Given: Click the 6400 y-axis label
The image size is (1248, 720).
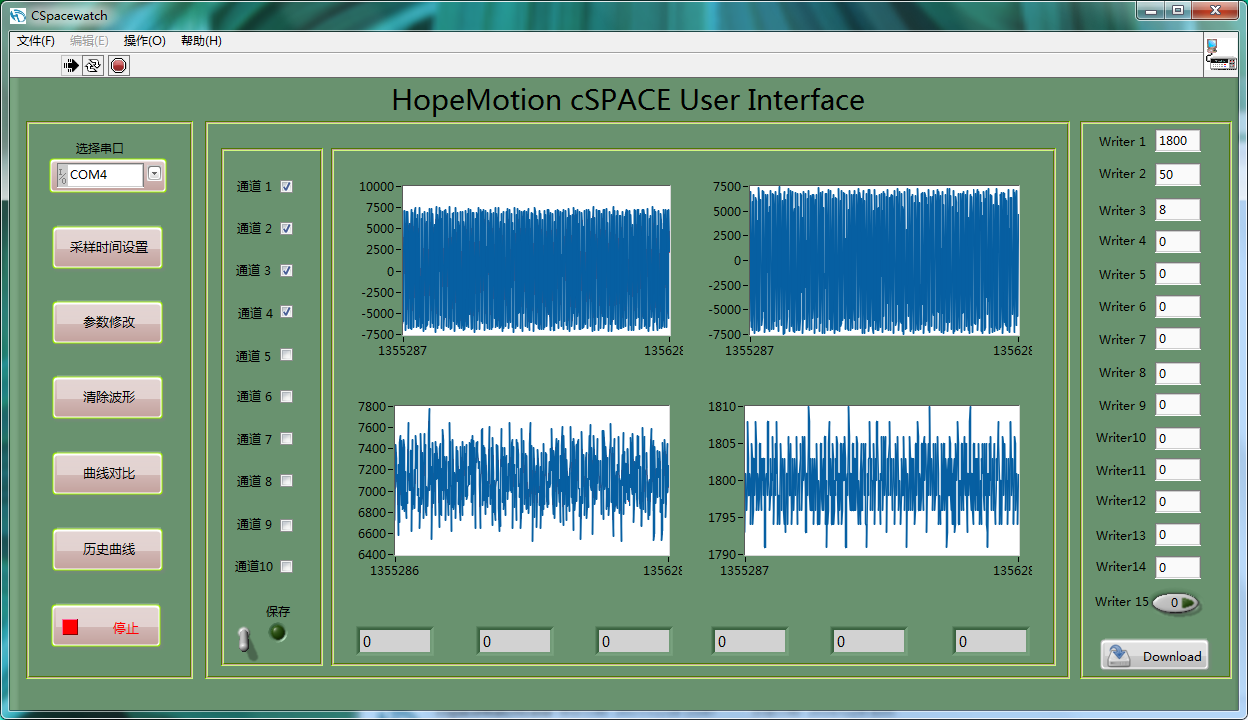Looking at the screenshot, I should (371, 554).
